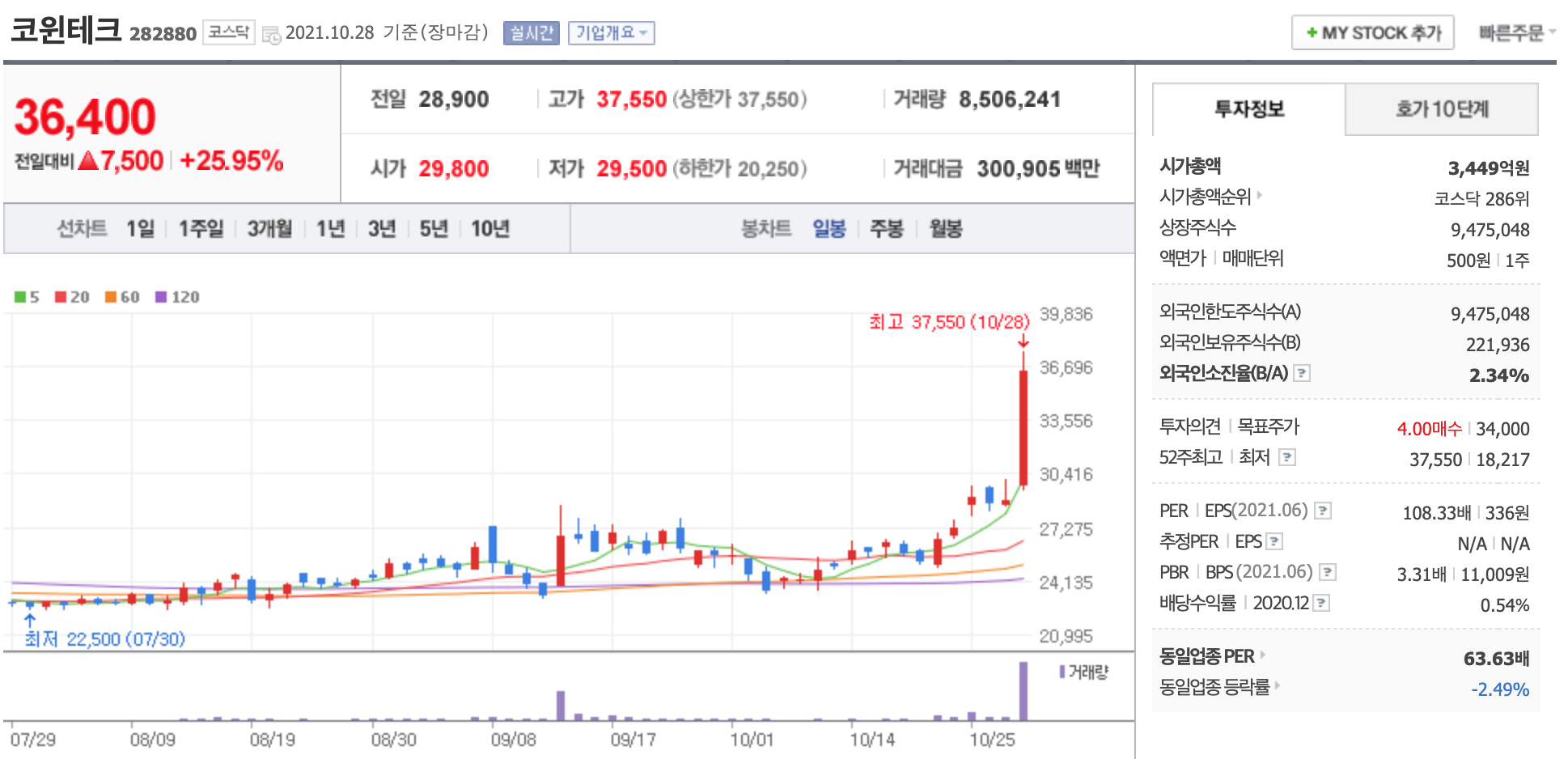Click the 10/25 date label on axis
The width and height of the screenshot is (1568, 759).
992,740
